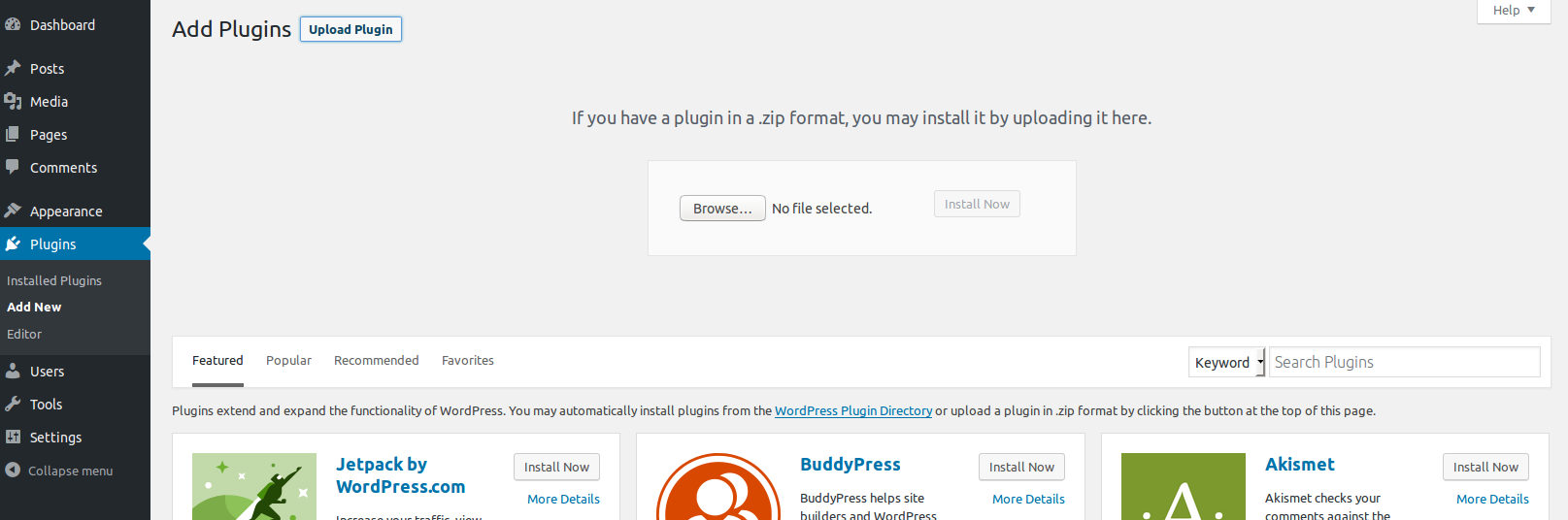Switch to the Recommended plugins tab
Viewport: 1568px width, 520px height.
[376, 360]
